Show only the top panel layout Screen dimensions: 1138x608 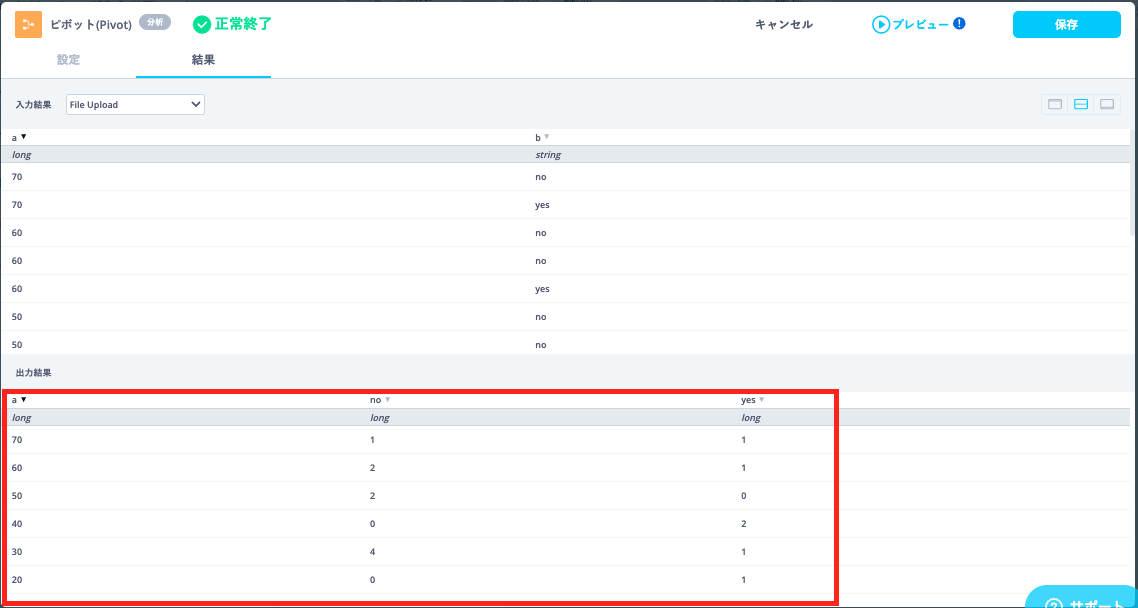[1055, 104]
